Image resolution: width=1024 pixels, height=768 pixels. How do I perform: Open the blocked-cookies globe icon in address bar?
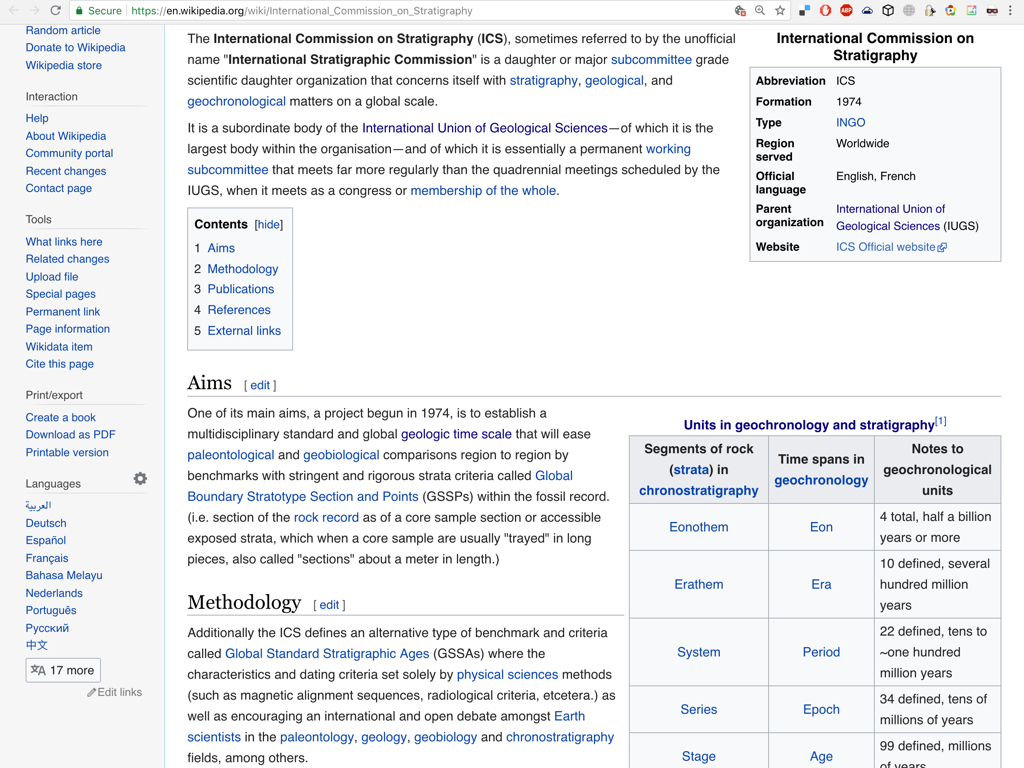click(740, 10)
